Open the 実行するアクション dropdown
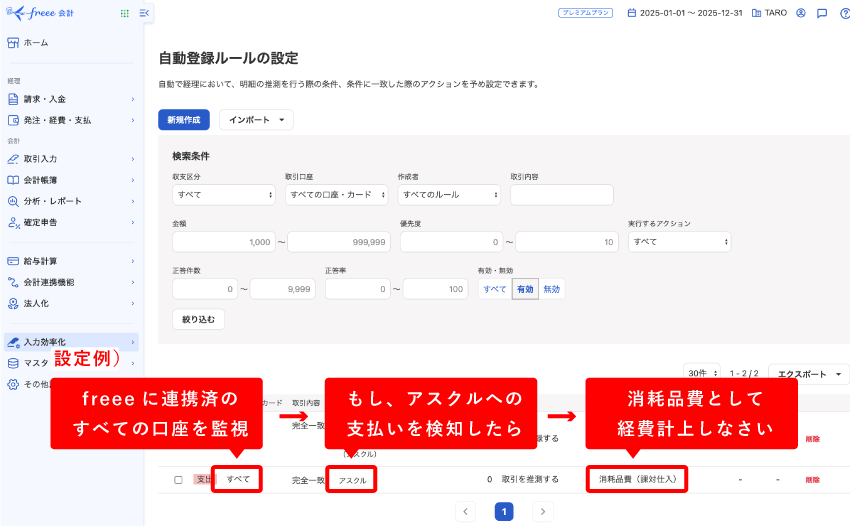 pos(680,242)
